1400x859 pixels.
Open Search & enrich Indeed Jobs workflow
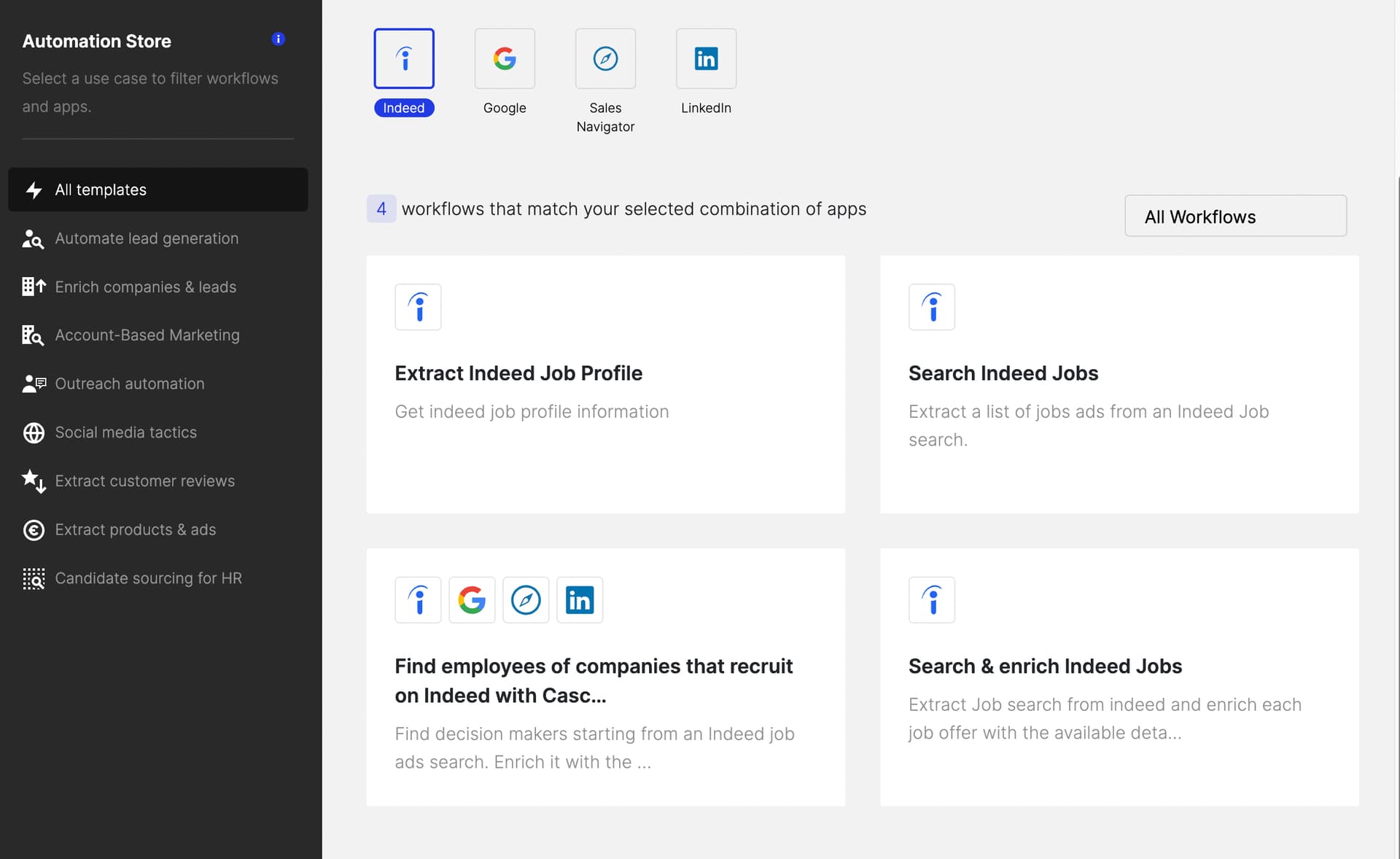tap(1119, 677)
